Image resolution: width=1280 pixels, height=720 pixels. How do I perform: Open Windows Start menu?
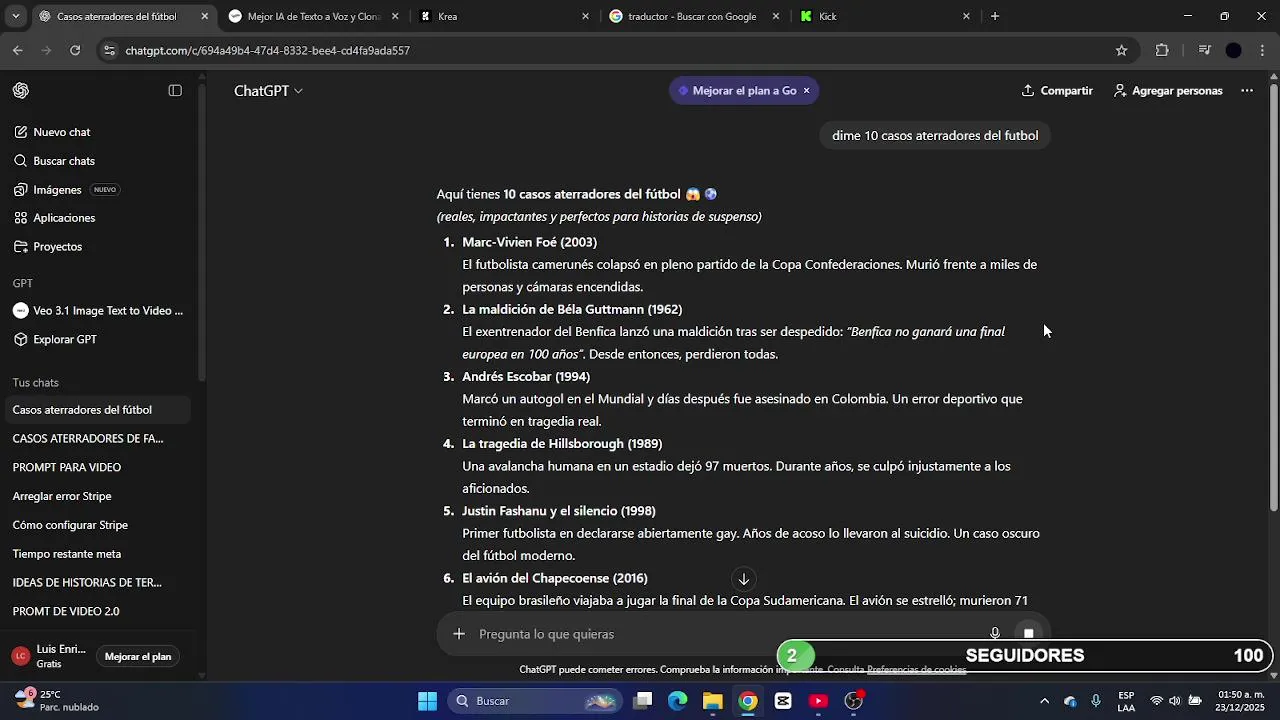click(x=427, y=701)
